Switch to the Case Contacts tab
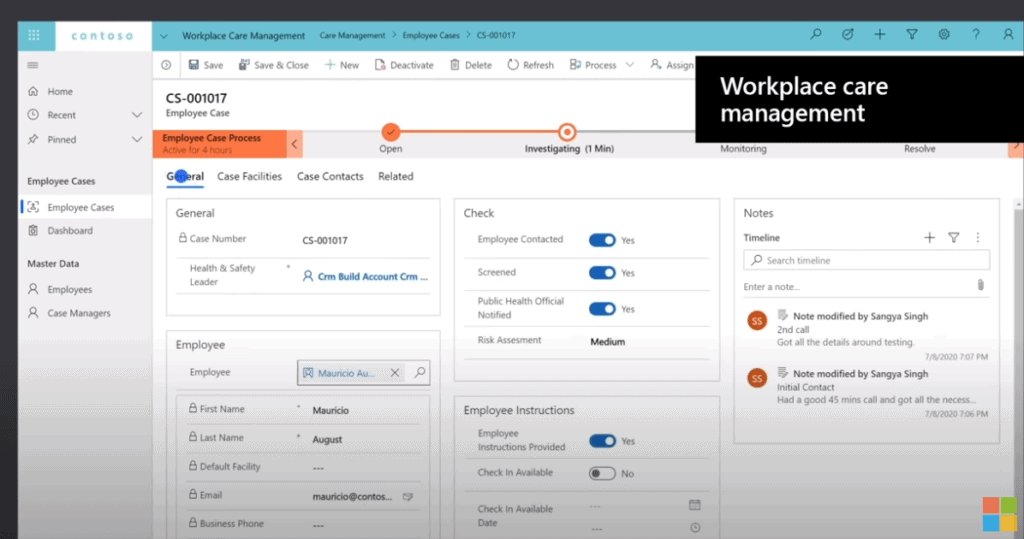This screenshot has height=539, width=1024. click(330, 176)
